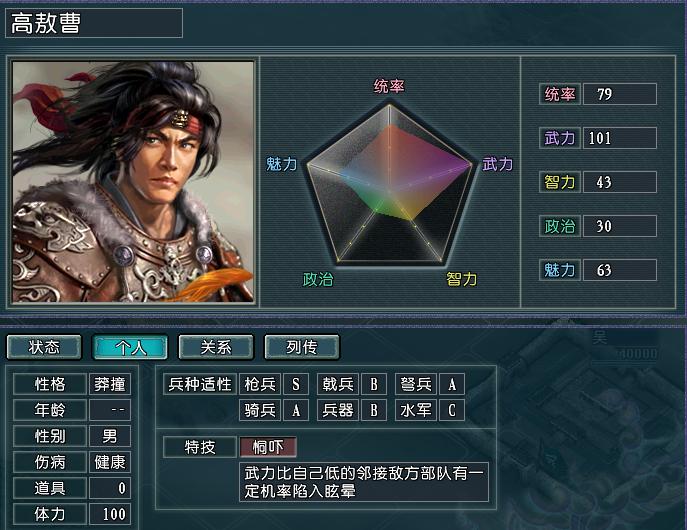The height and width of the screenshot is (530, 687).
Task: Click the 性格 莽撞 personality value
Action: pos(110,384)
